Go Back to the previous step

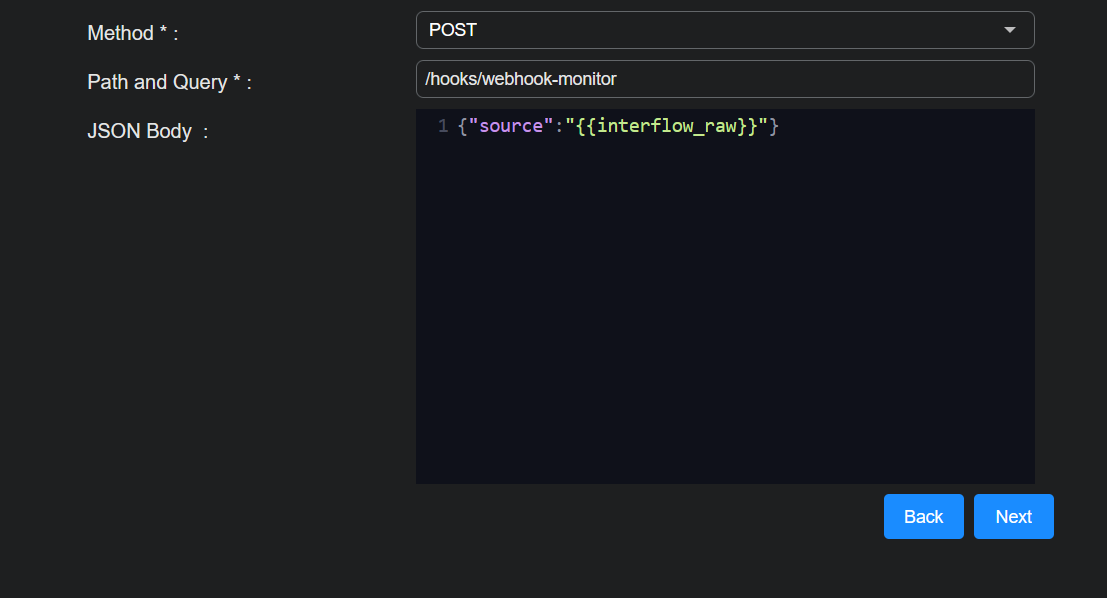click(923, 516)
